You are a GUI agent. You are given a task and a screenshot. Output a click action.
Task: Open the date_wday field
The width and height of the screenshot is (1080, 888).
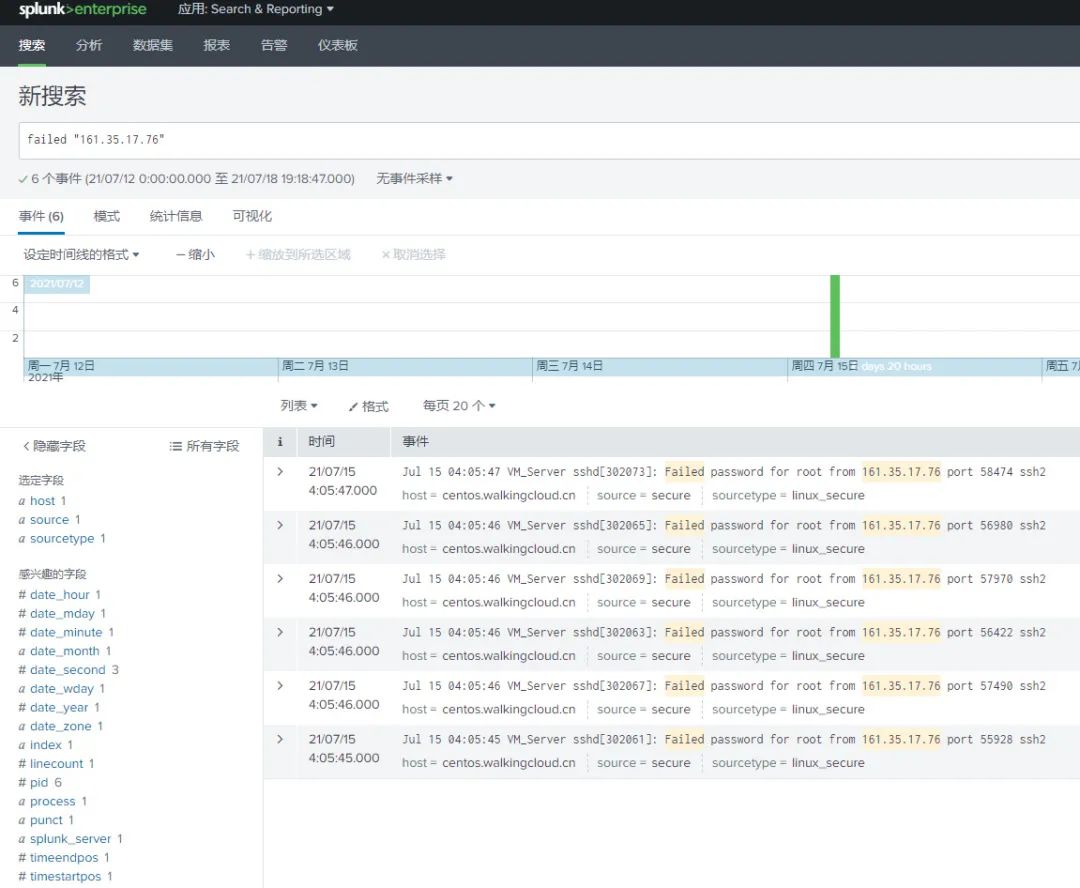[x=61, y=689]
